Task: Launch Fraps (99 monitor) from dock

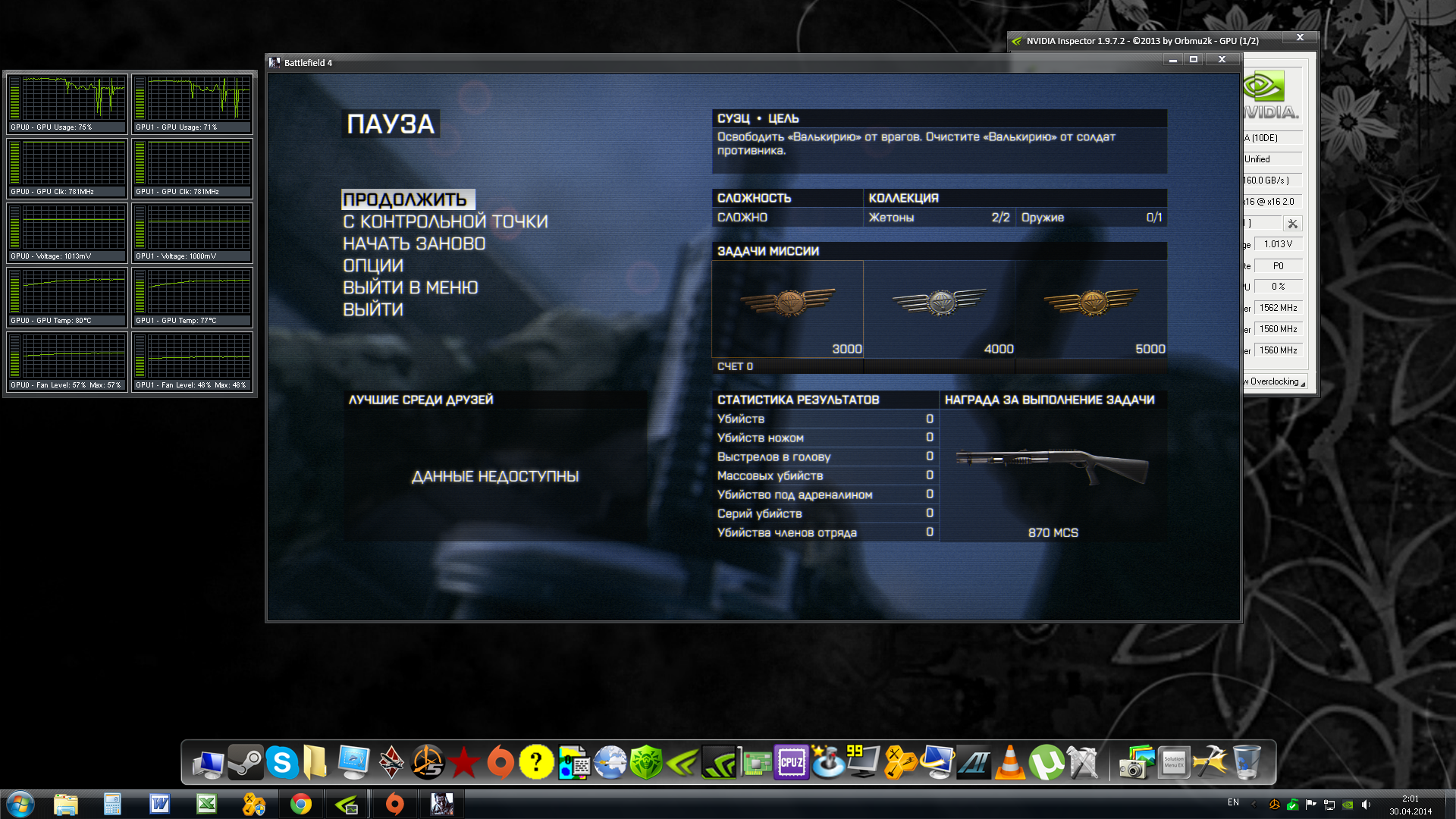Action: [863, 761]
